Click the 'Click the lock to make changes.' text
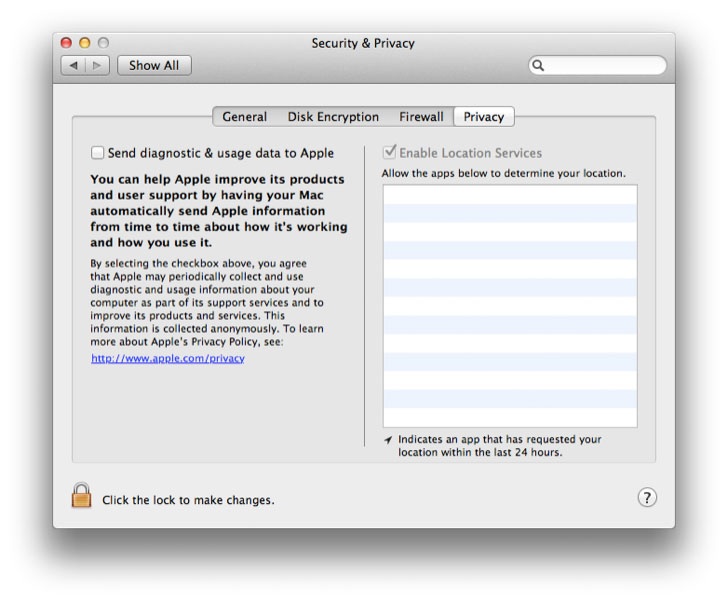 click(x=188, y=500)
